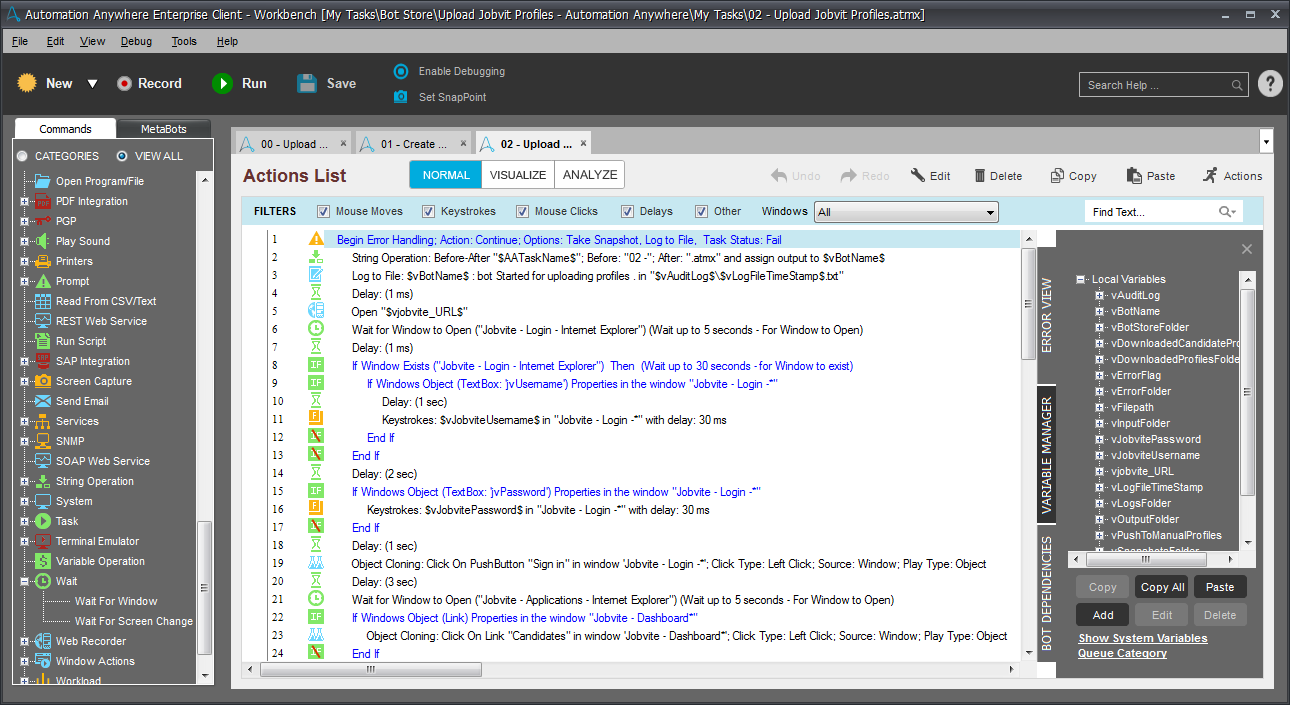Toggle the Keystrokes filter checkbox
Image resolution: width=1290 pixels, height=705 pixels.
click(x=428, y=212)
